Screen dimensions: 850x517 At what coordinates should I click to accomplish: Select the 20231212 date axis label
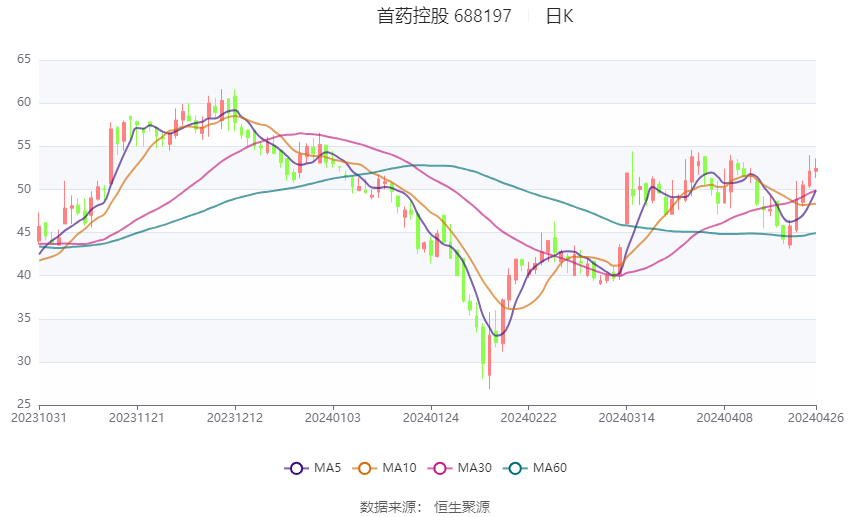(x=235, y=417)
